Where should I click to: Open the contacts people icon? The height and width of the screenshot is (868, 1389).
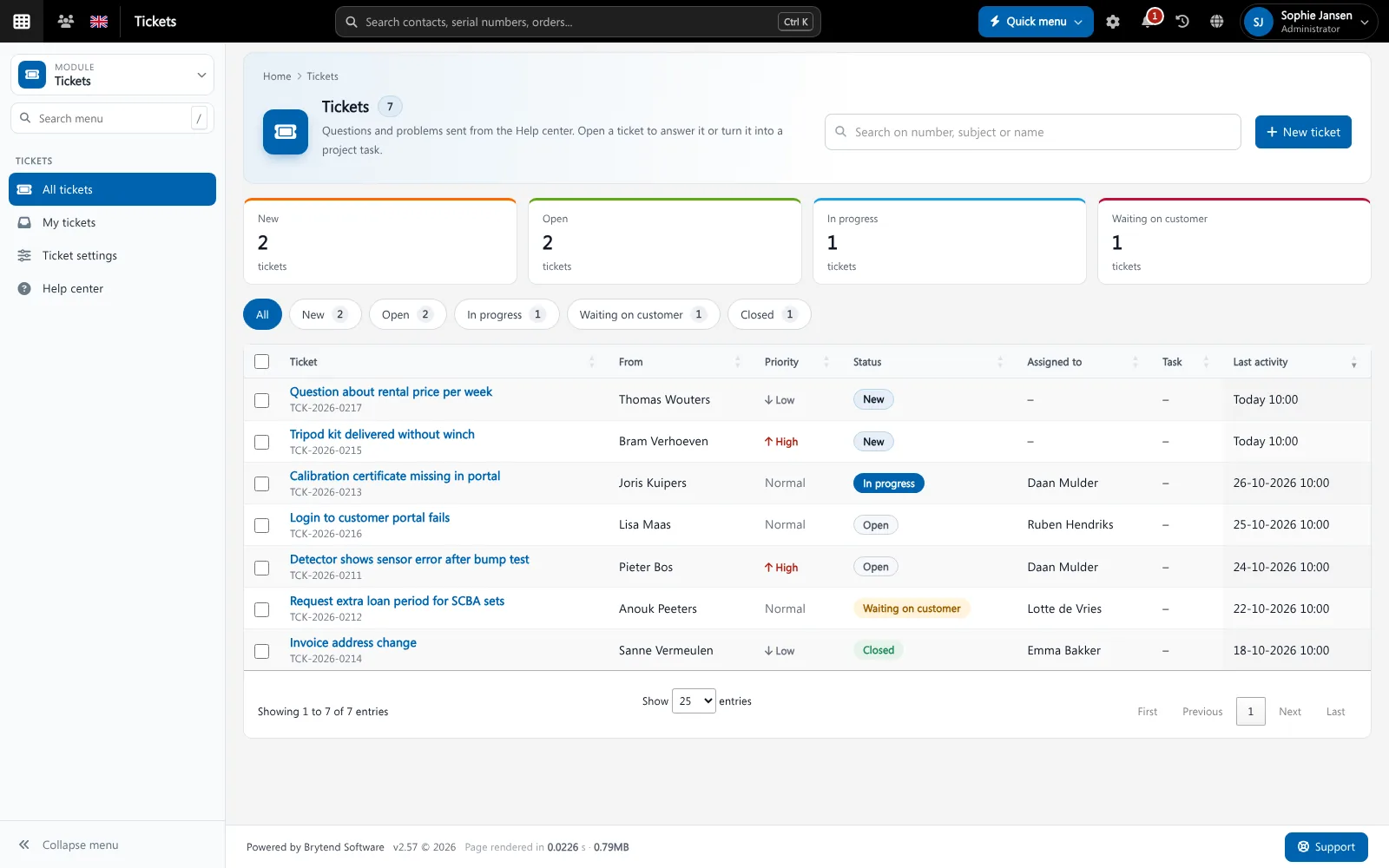point(65,21)
